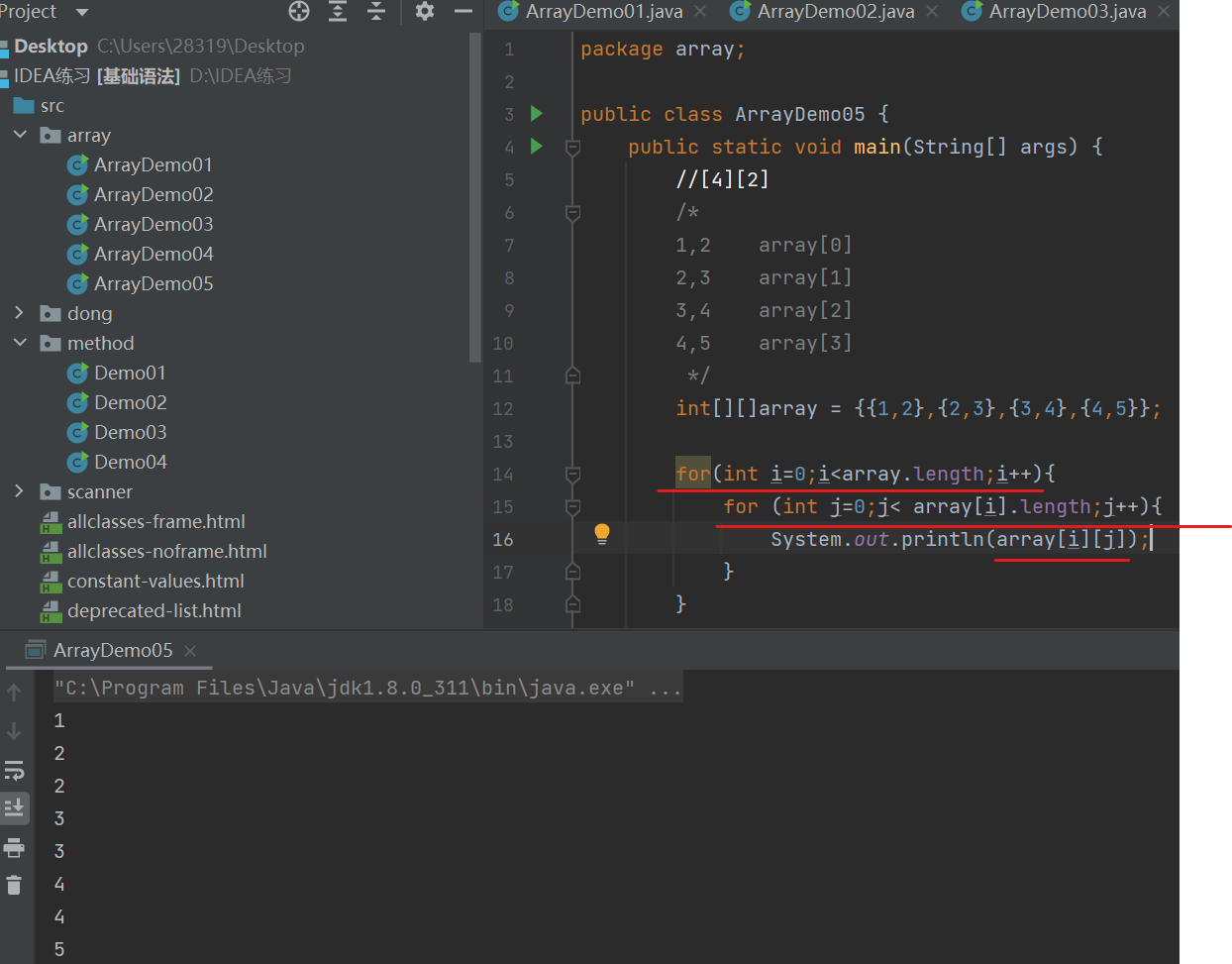Fold the main method at line 4 gutter

coord(572,148)
